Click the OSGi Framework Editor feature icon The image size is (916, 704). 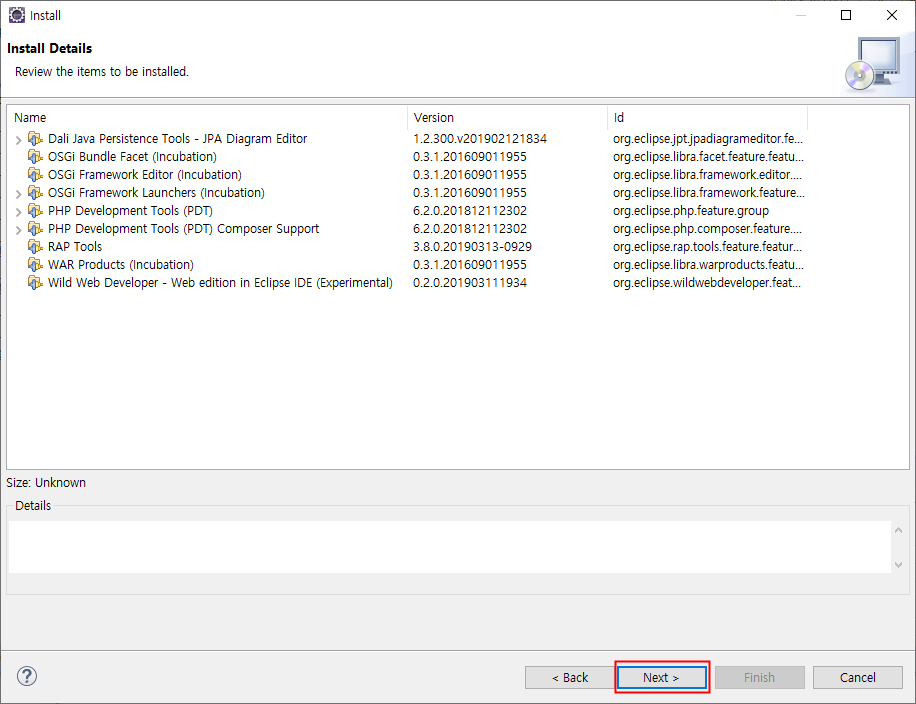click(35, 175)
